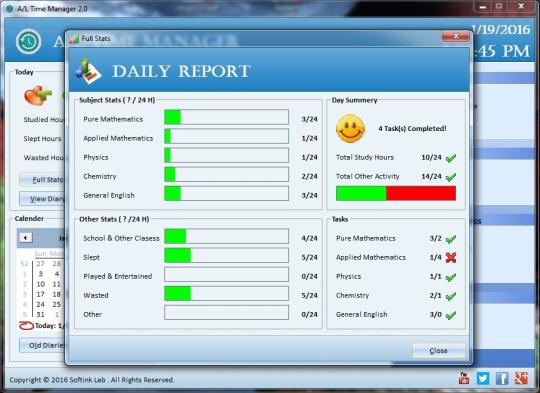Click the '2/1' Chemistry task value
This screenshot has height=393, width=540.
(x=435, y=296)
